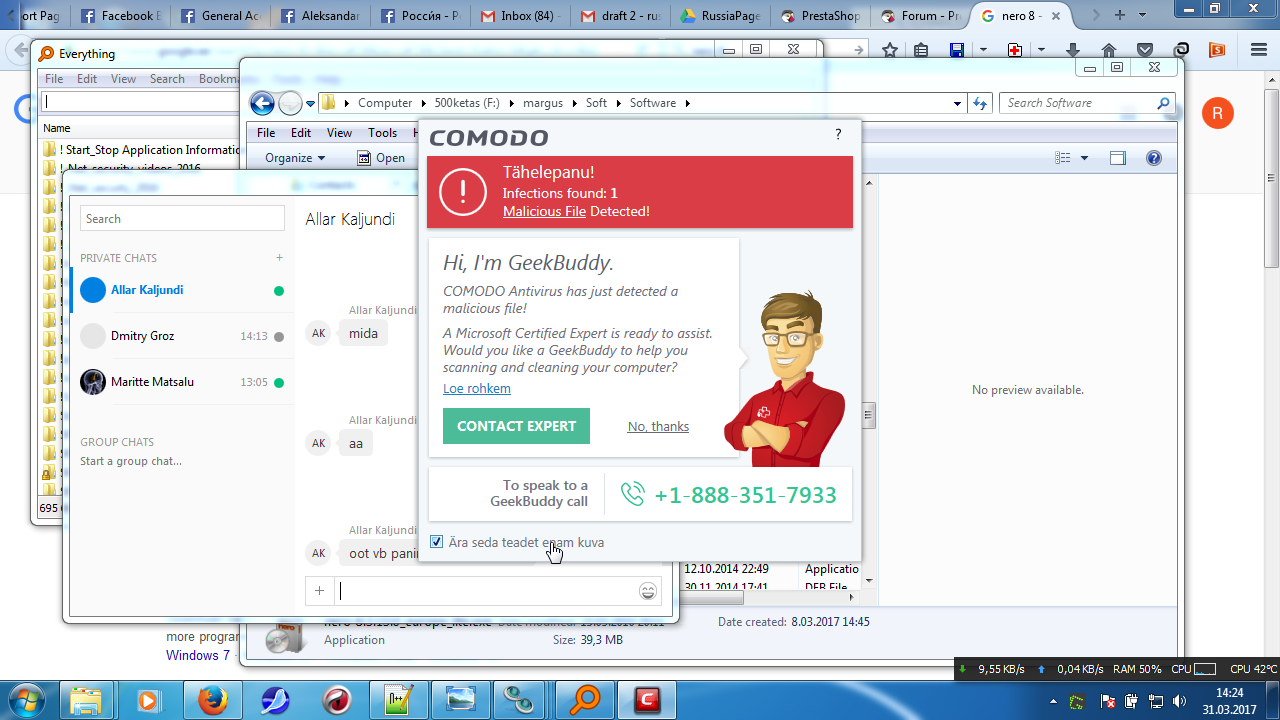Switch to the PrestaShop browser tab
Viewport: 1280px width, 720px height.
[820, 16]
